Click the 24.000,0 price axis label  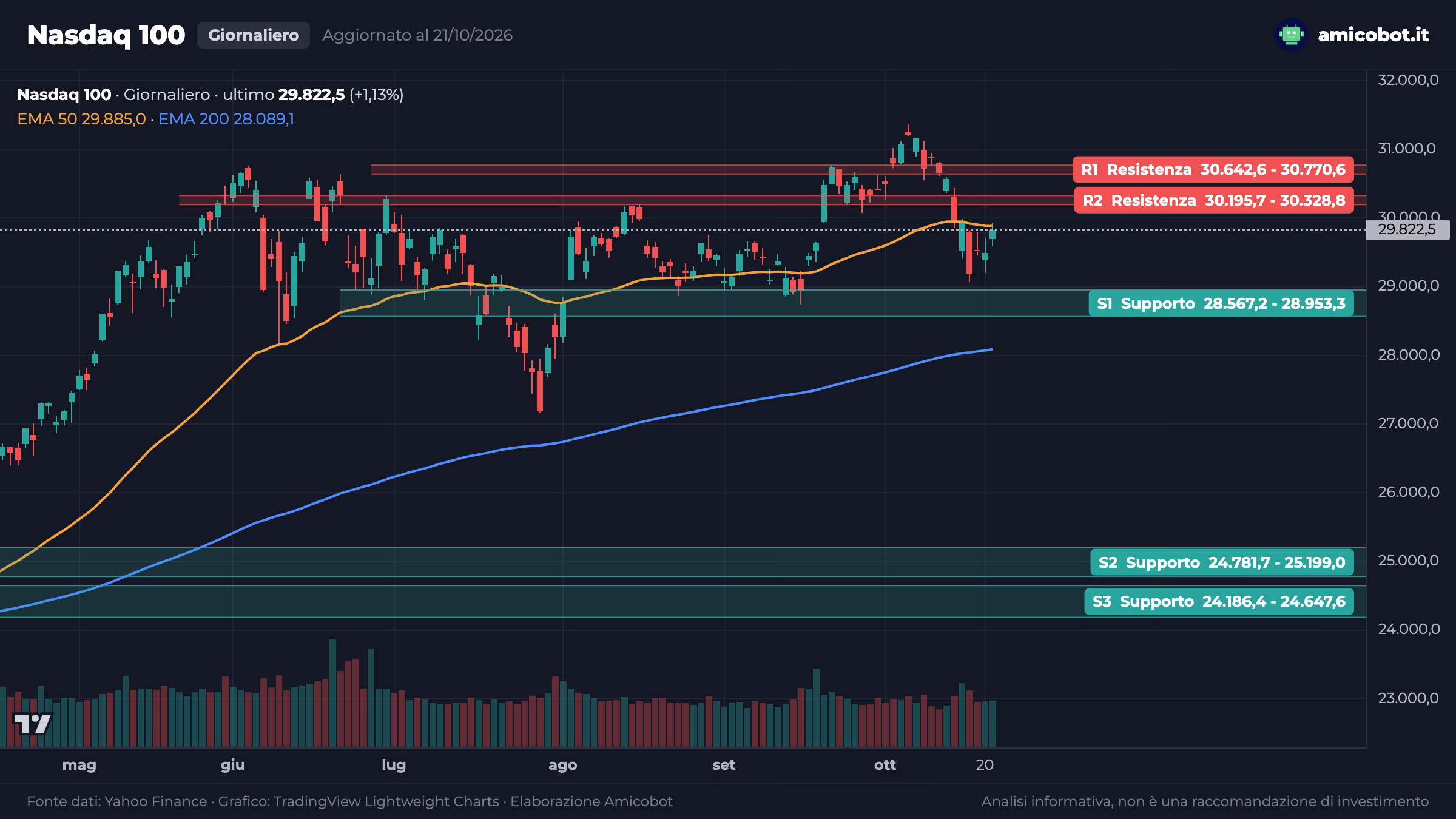[1408, 629]
